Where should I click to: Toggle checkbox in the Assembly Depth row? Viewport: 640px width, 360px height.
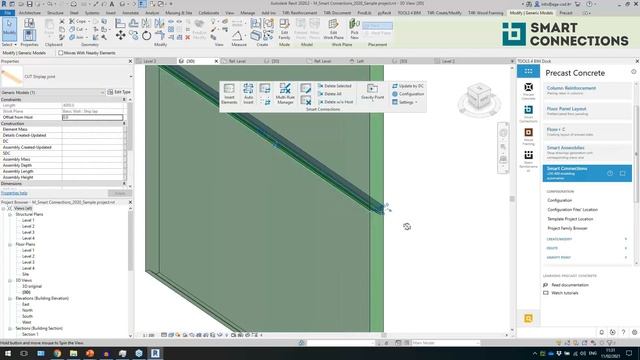click(x=124, y=165)
